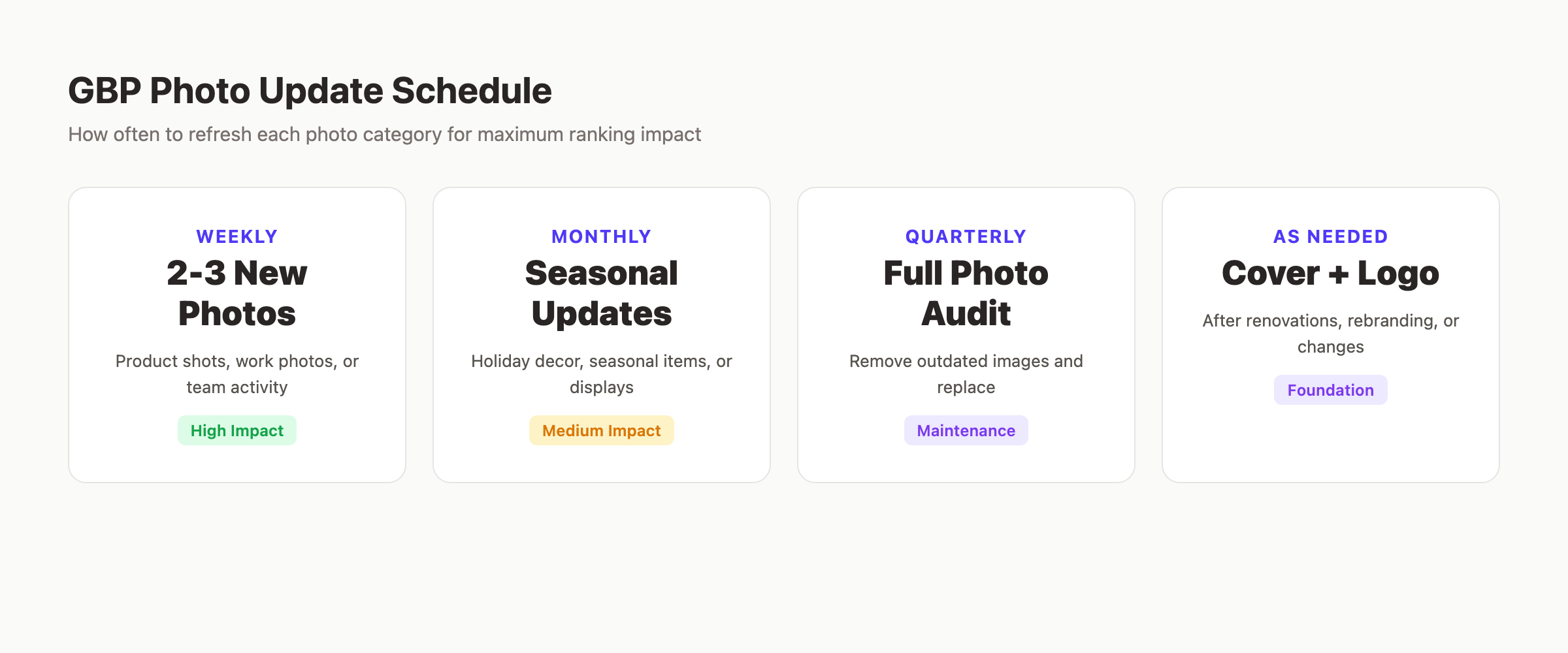The height and width of the screenshot is (653, 1568).
Task: Select the WEEKLY label
Action: pyautogui.click(x=237, y=236)
